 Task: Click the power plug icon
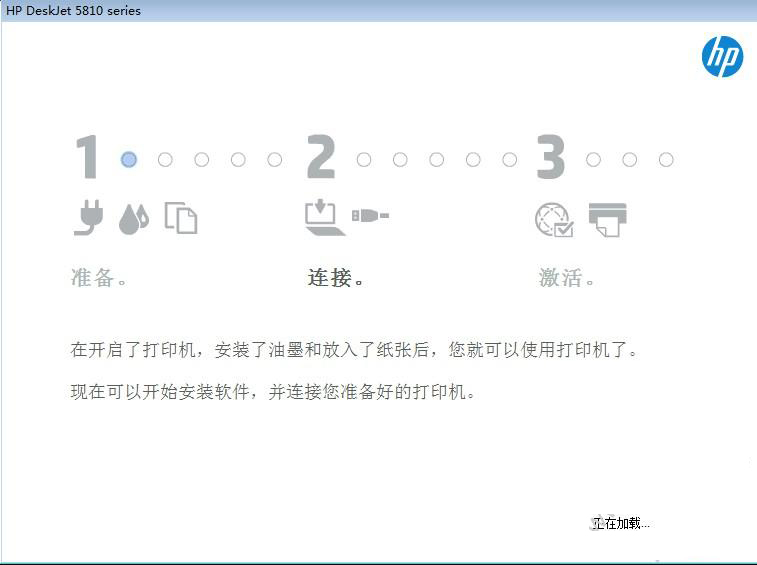(89, 218)
